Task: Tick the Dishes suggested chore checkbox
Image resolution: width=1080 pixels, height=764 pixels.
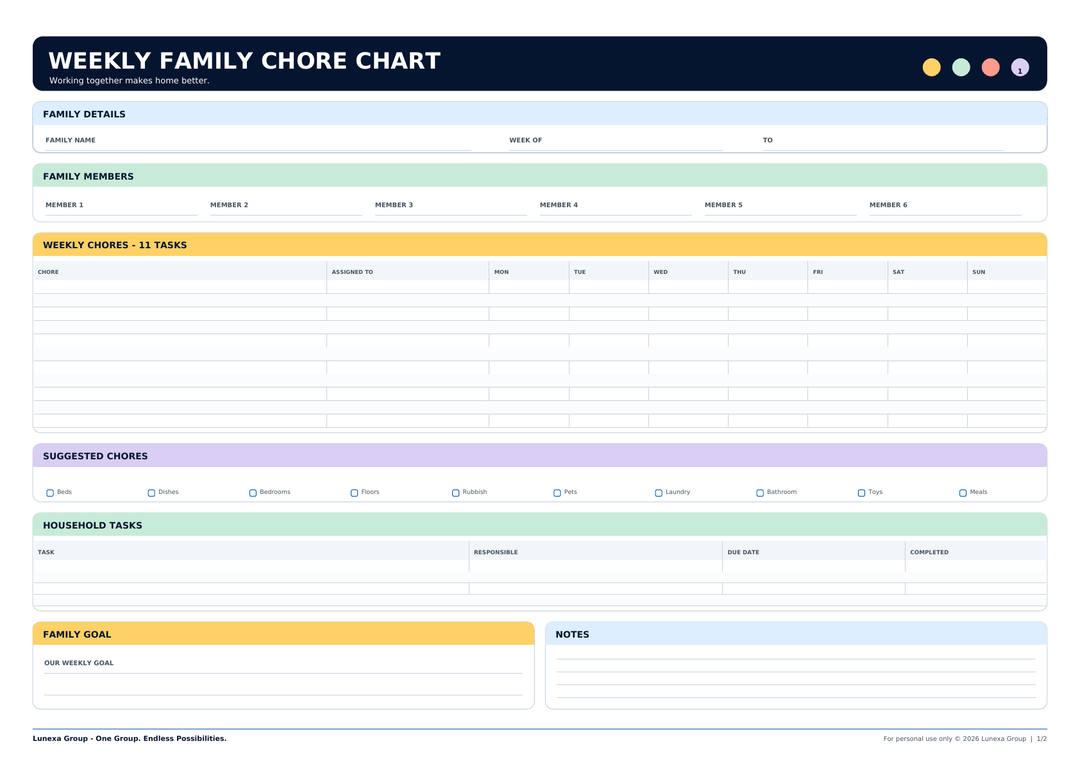Action: tap(151, 493)
